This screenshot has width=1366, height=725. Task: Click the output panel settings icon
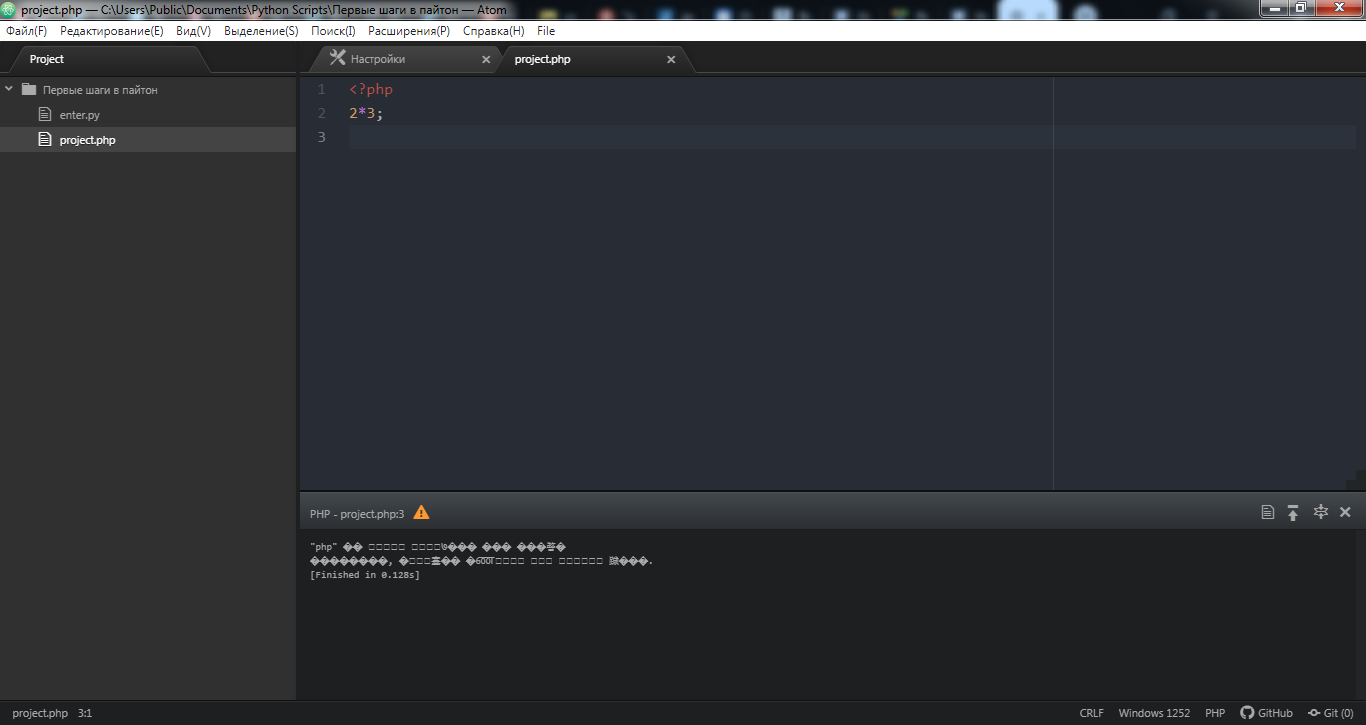coord(1320,512)
